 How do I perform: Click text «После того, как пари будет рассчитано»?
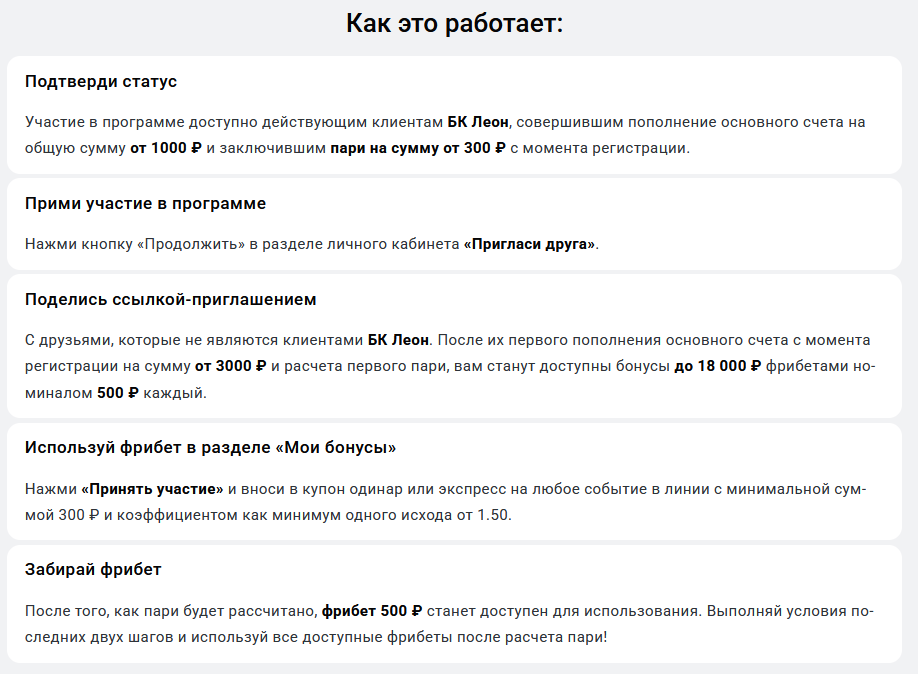(x=171, y=611)
